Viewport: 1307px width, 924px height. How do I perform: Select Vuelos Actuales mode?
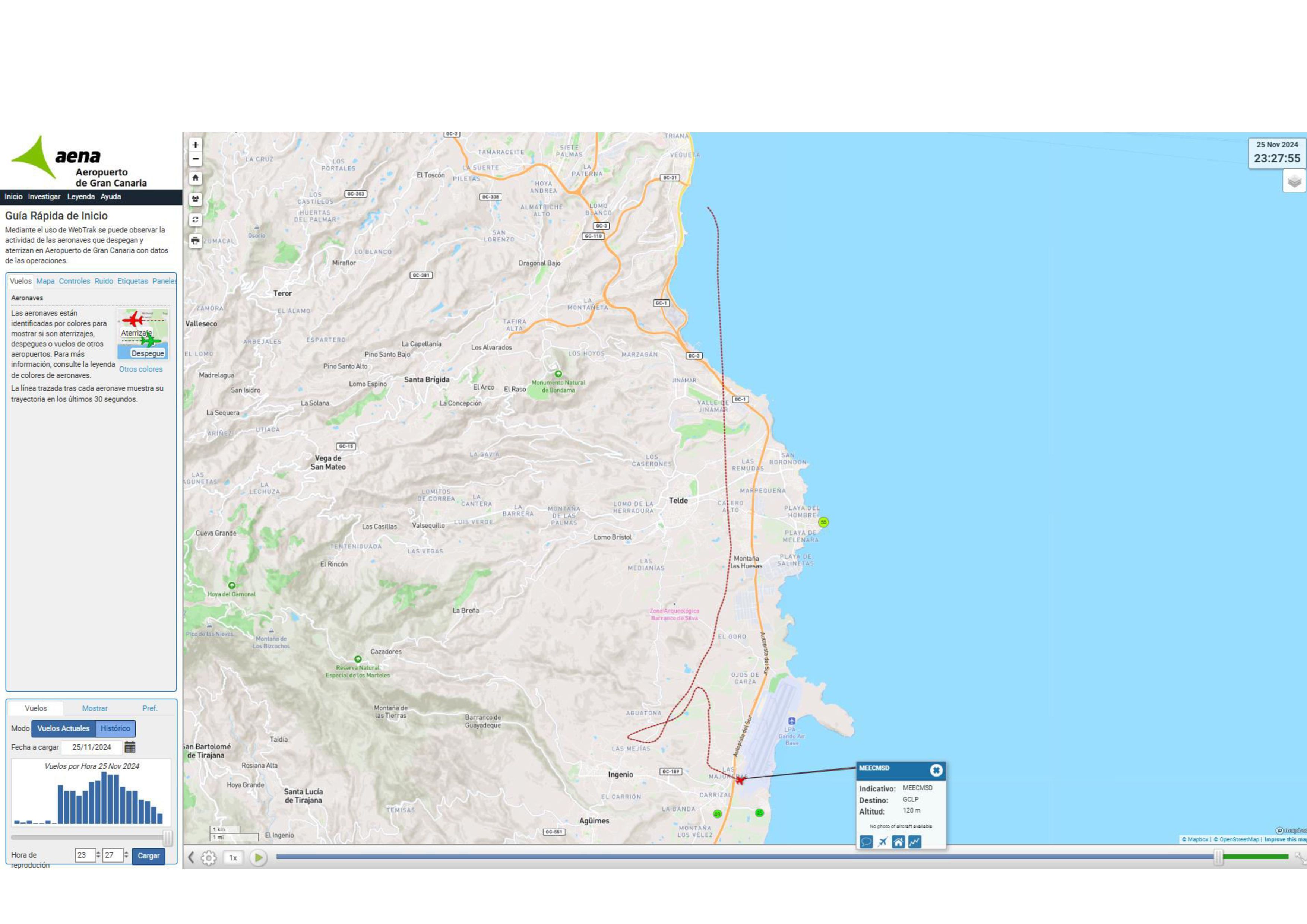pos(63,728)
